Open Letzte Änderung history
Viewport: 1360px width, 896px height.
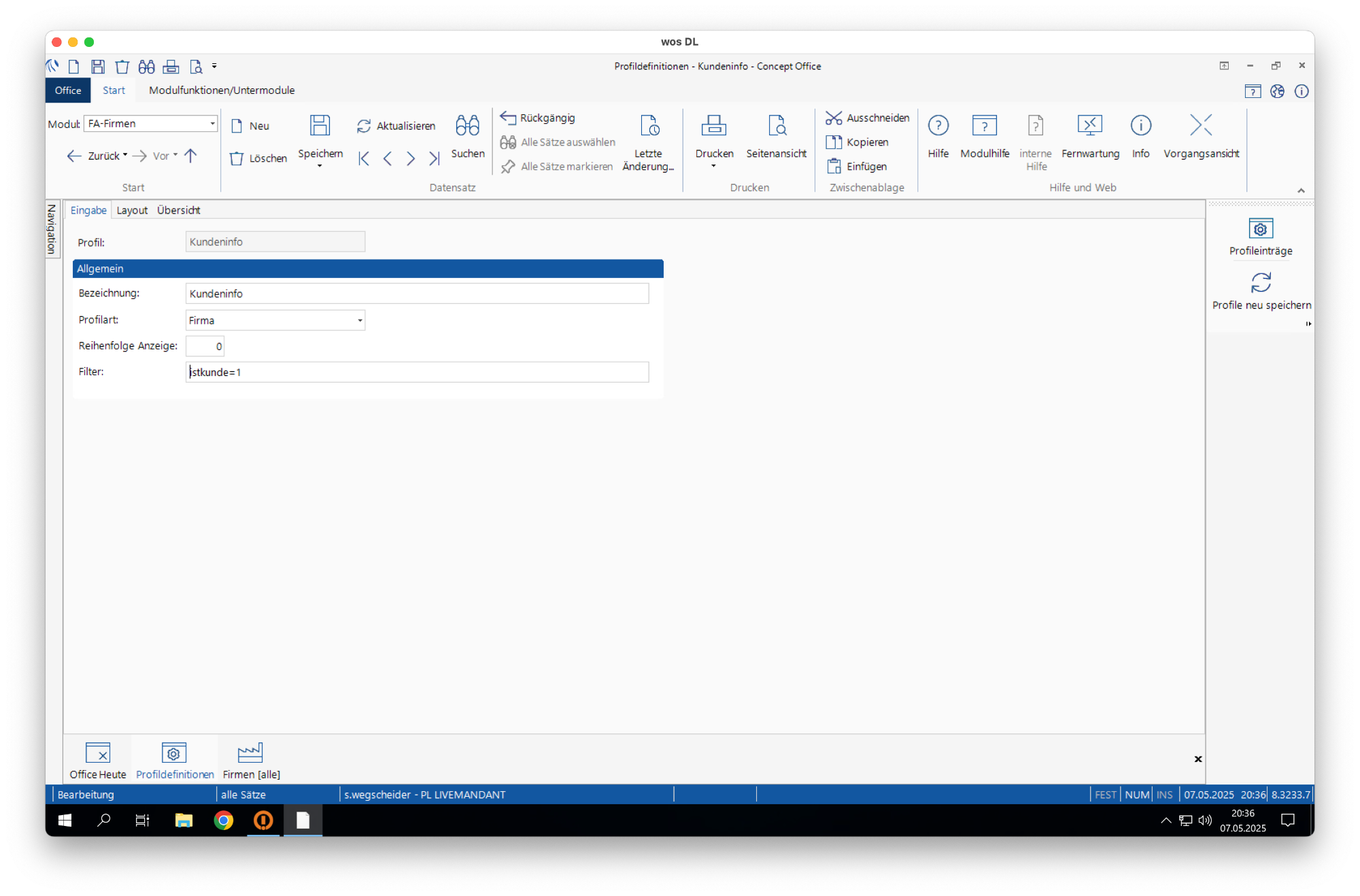648,143
